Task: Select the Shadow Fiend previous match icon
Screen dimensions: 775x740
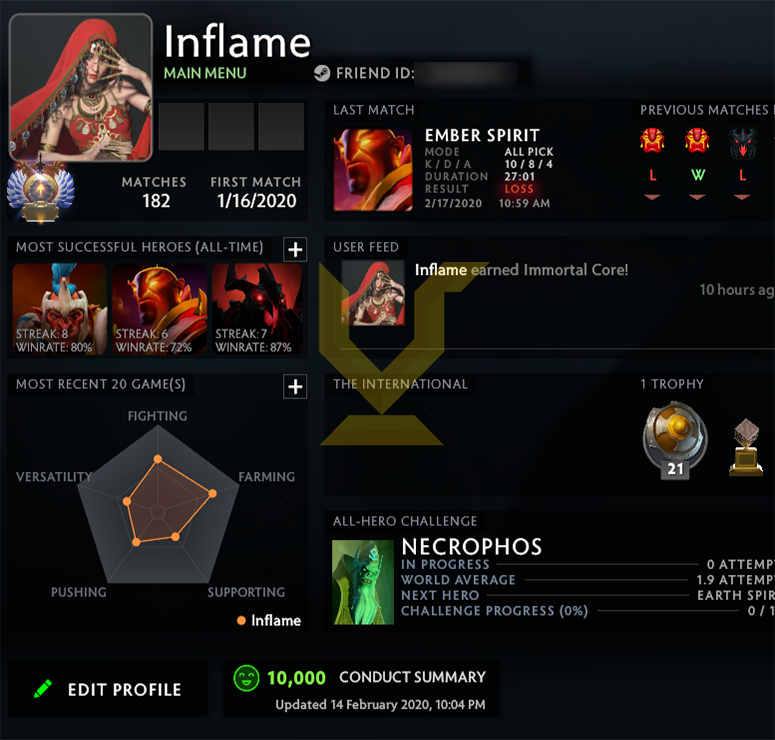Action: coord(742,143)
